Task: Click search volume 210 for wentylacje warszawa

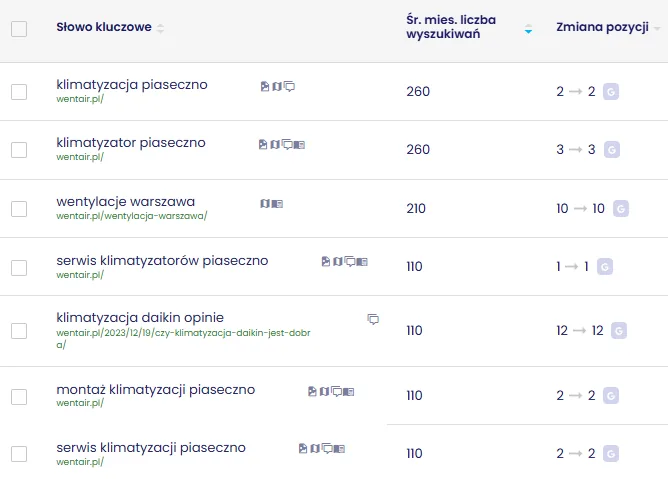Action: 416,208
